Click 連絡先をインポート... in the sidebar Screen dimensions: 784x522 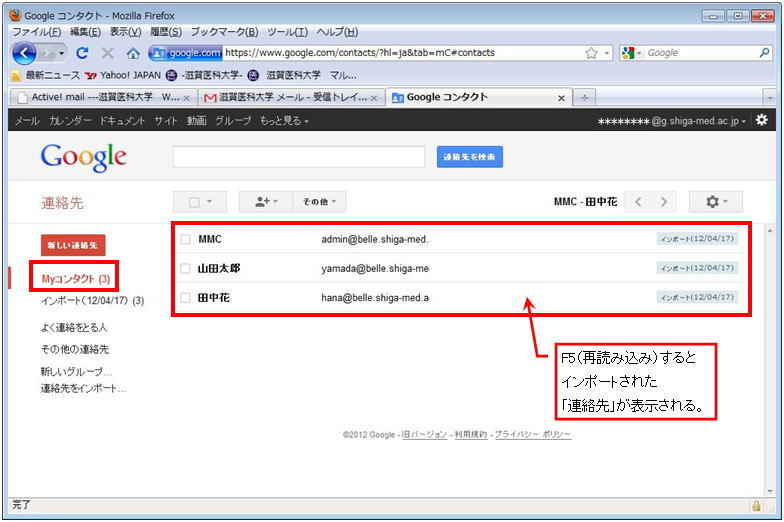click(84, 388)
